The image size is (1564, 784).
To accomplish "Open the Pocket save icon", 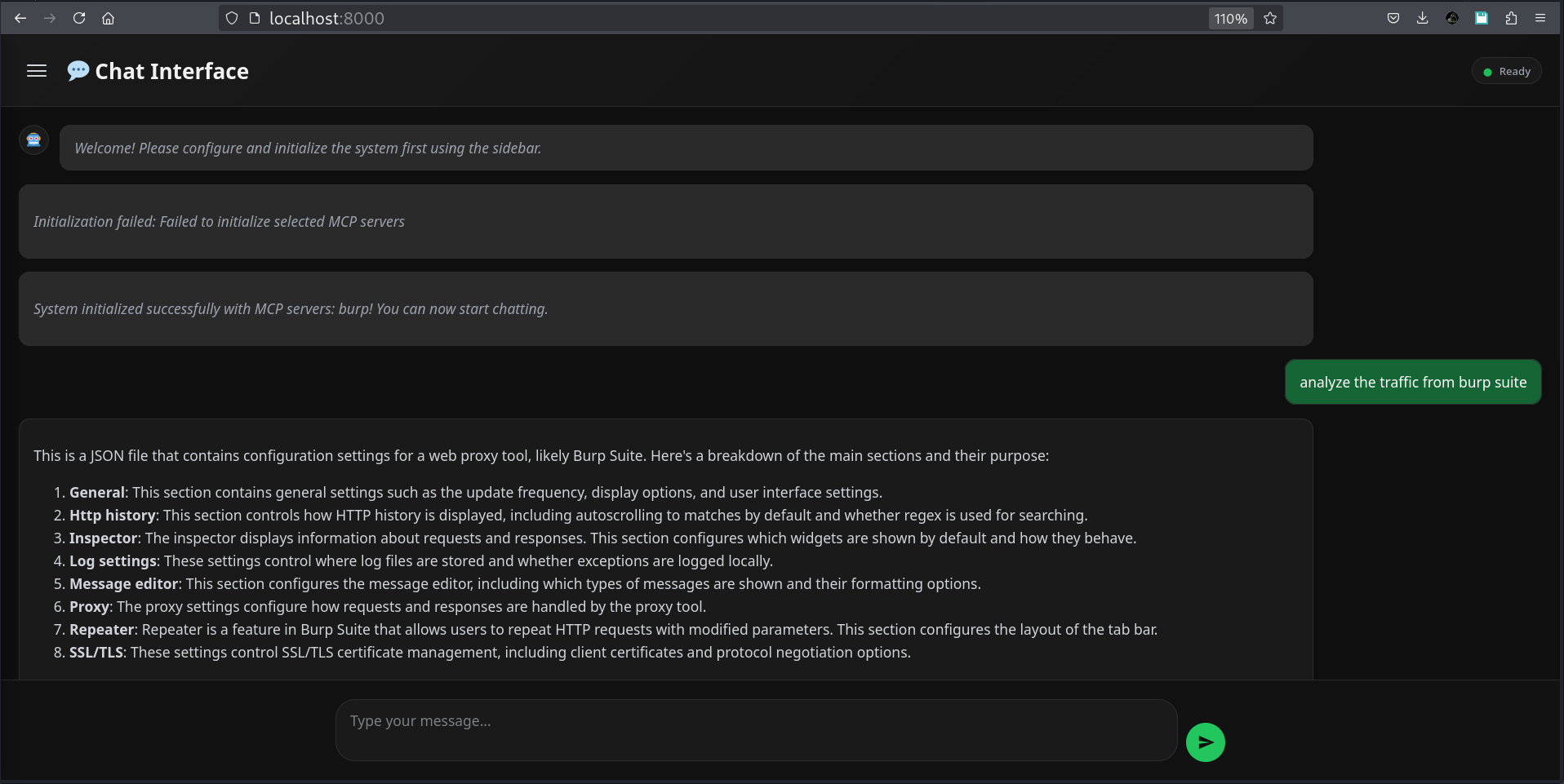I will 1393,18.
